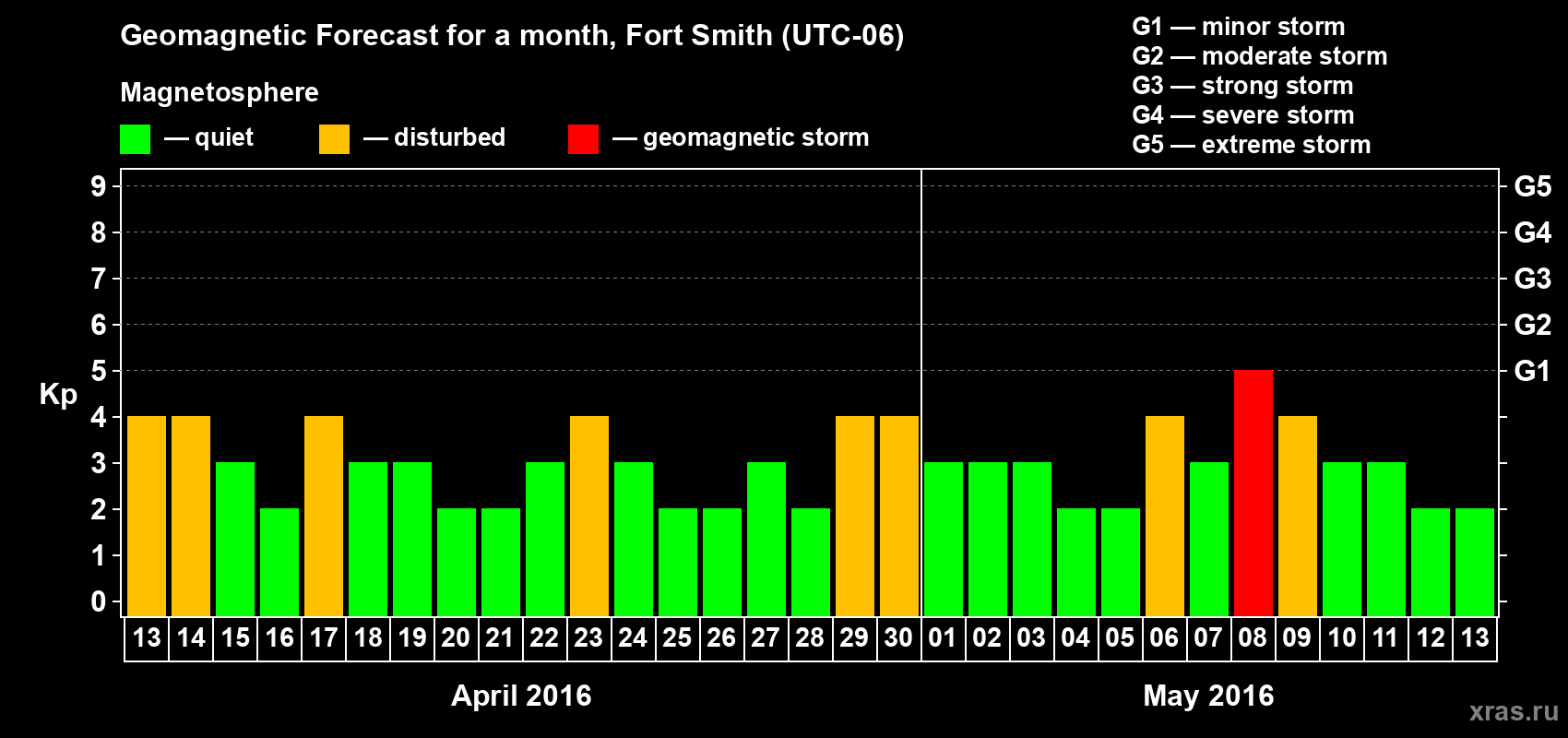
Task: Click the 'Magnetosphere' heading
Action: click(220, 92)
